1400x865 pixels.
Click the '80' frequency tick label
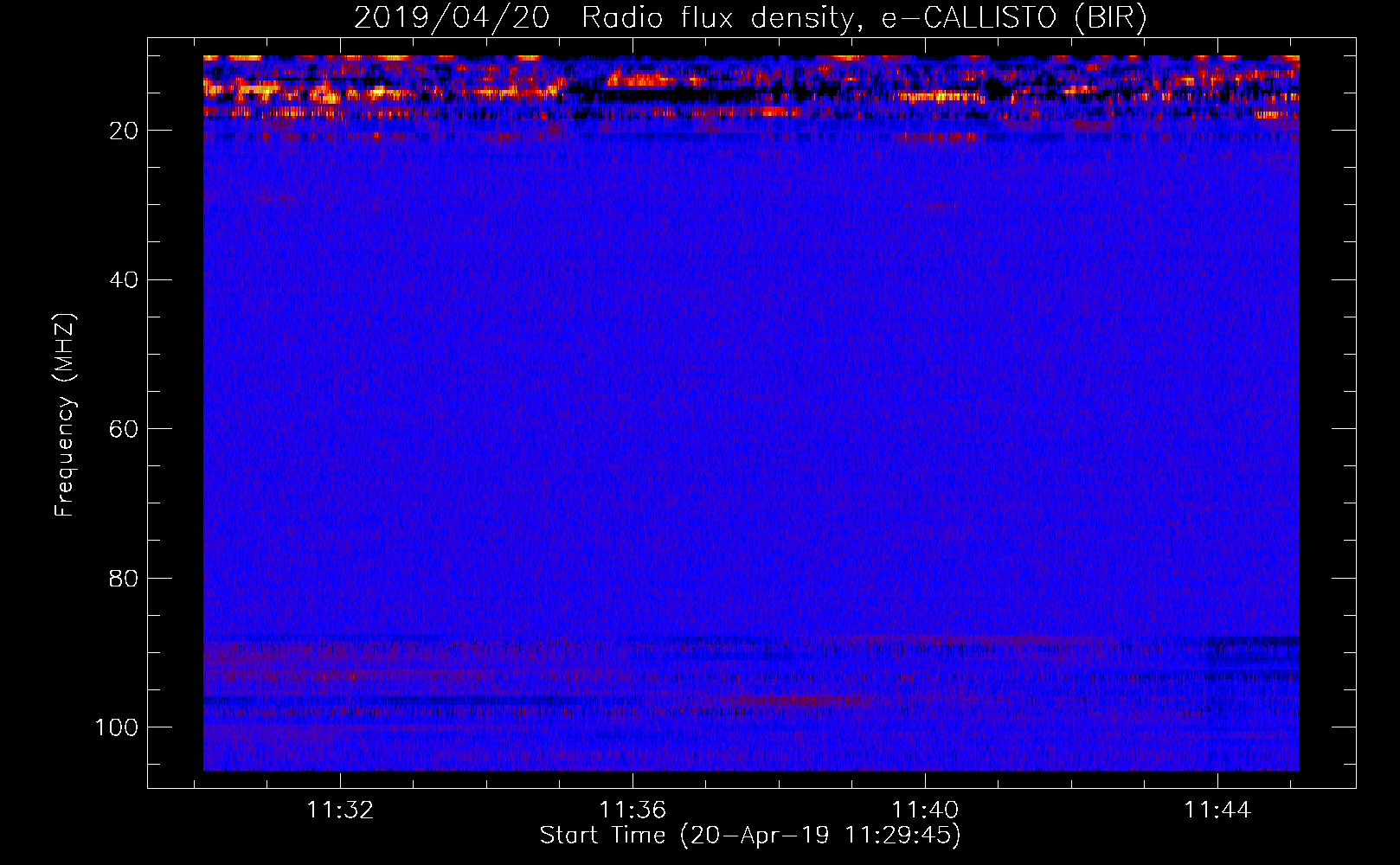[x=124, y=579]
